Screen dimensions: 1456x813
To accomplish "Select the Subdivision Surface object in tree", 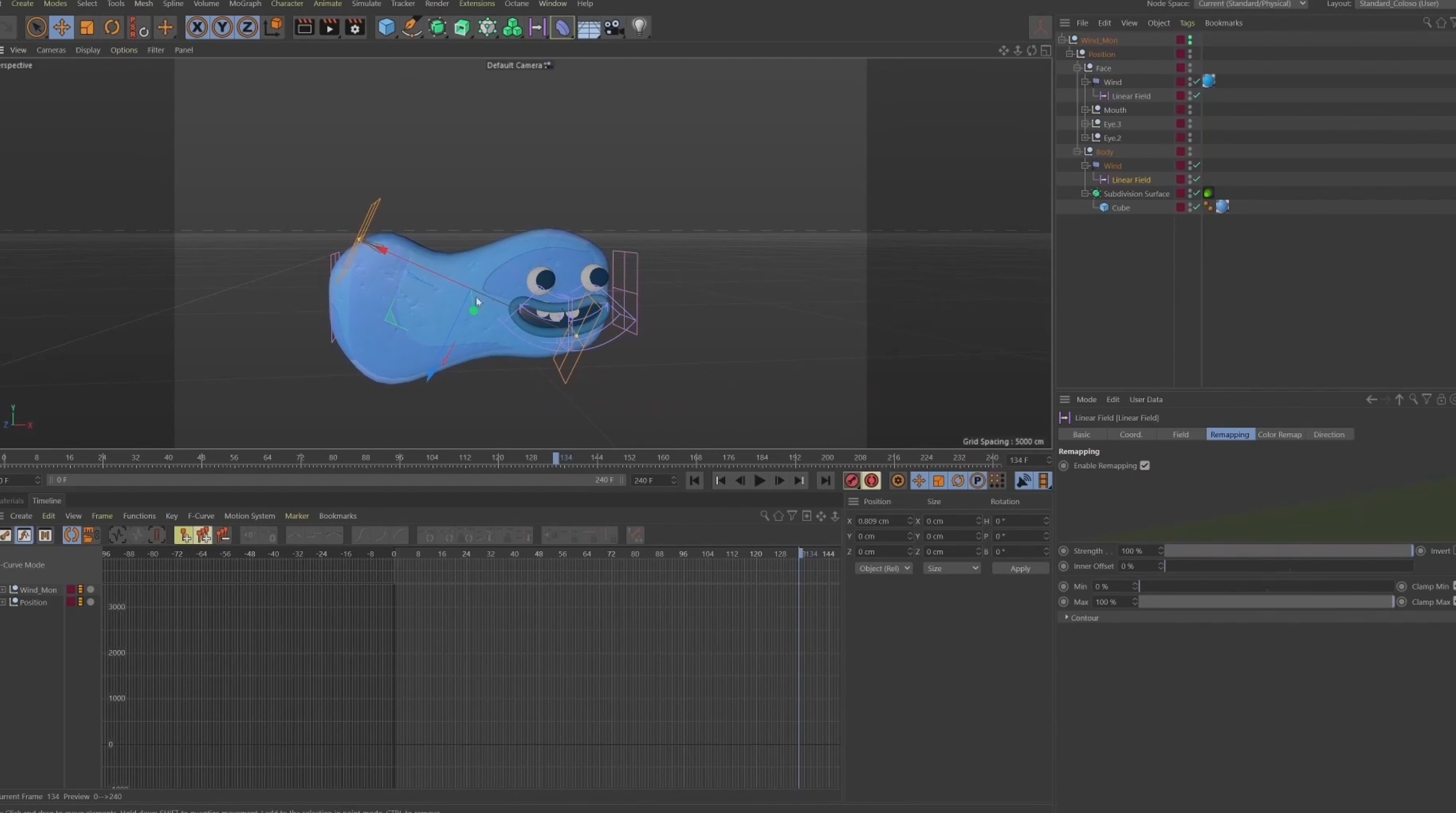I will tap(1136, 194).
